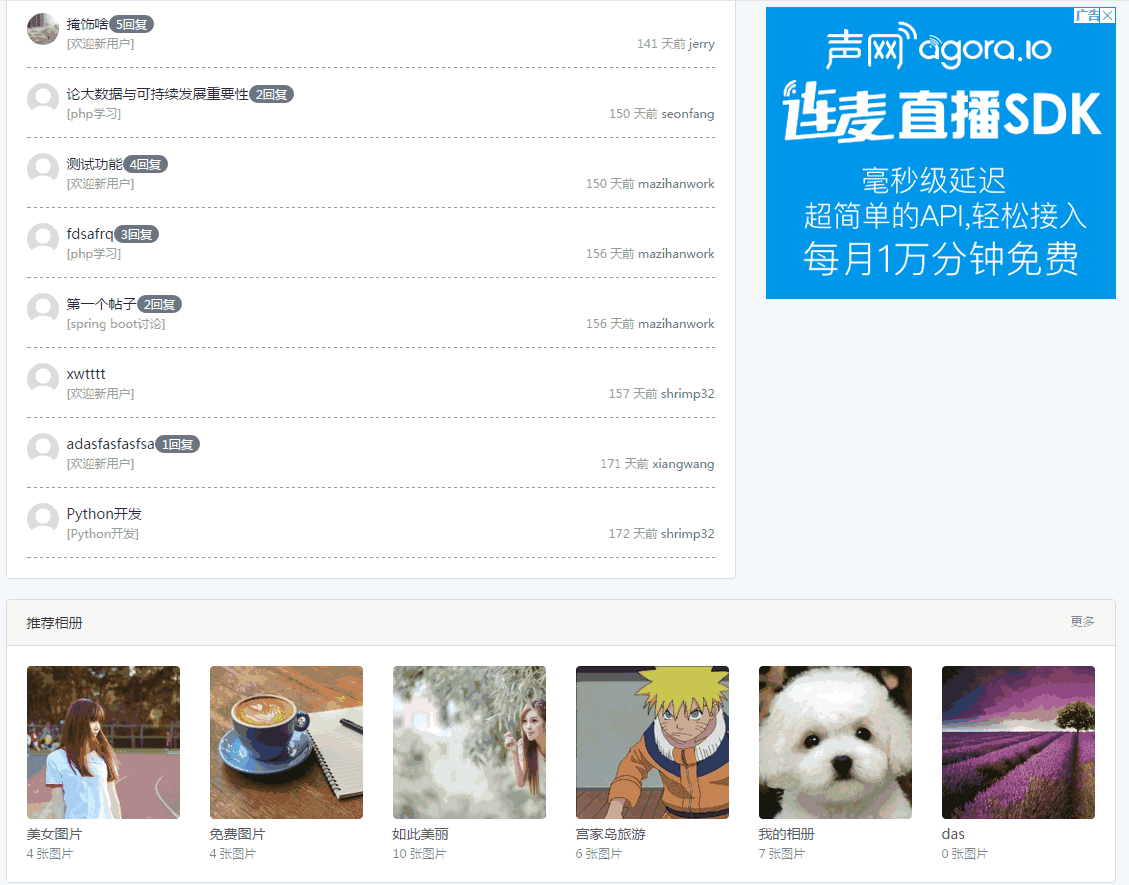
Task: Open the lavender field das album thumbnail
Action: 1018,742
